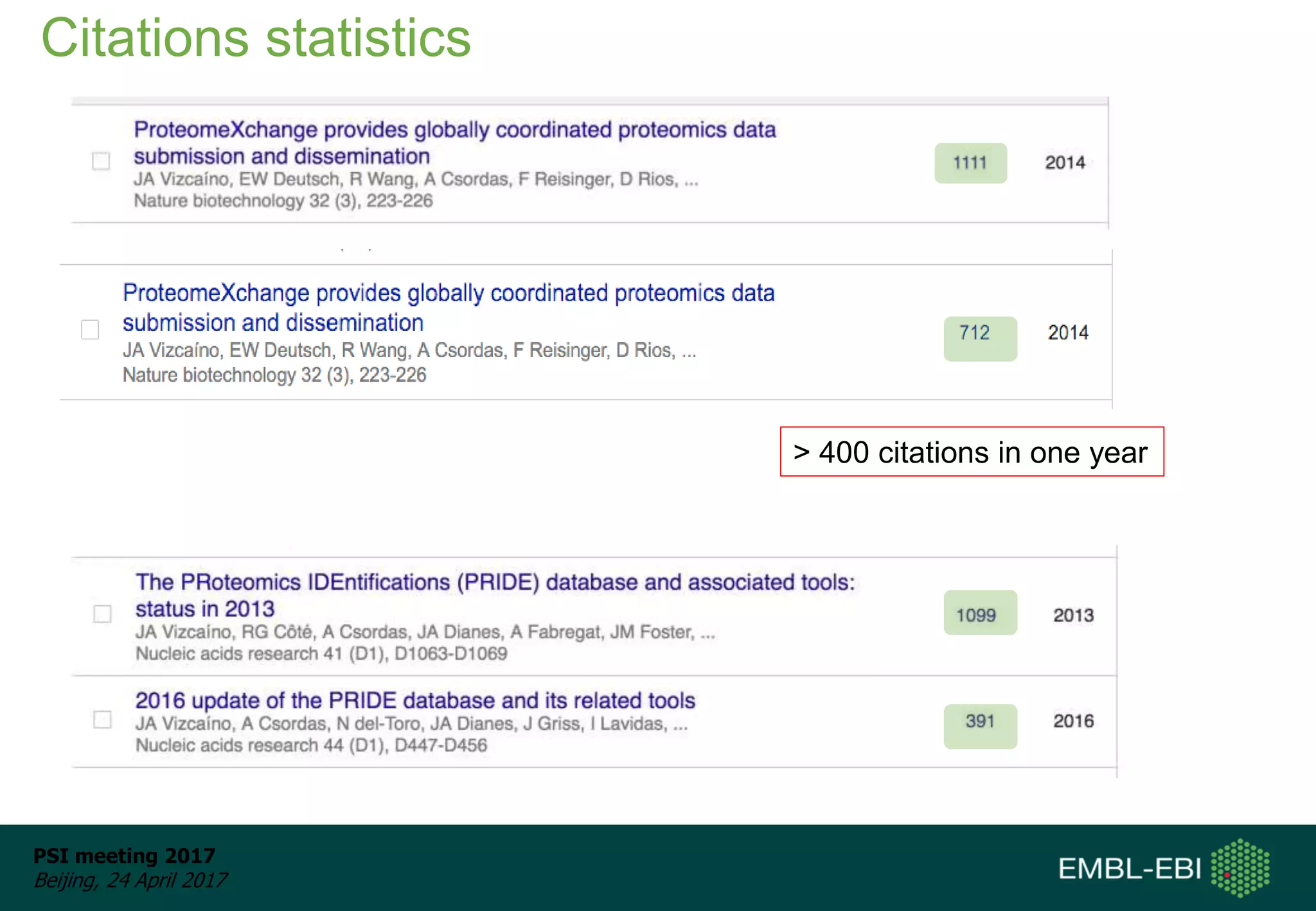
Task: Click the 1099 citation count badge
Action: [980, 612]
